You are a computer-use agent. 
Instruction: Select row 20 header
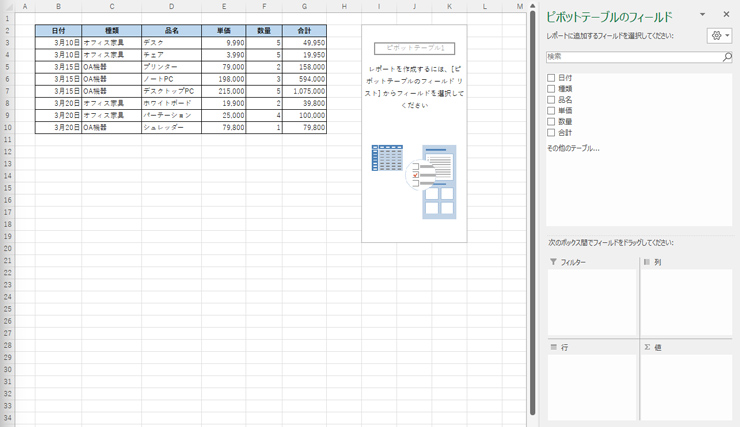tap(7, 249)
